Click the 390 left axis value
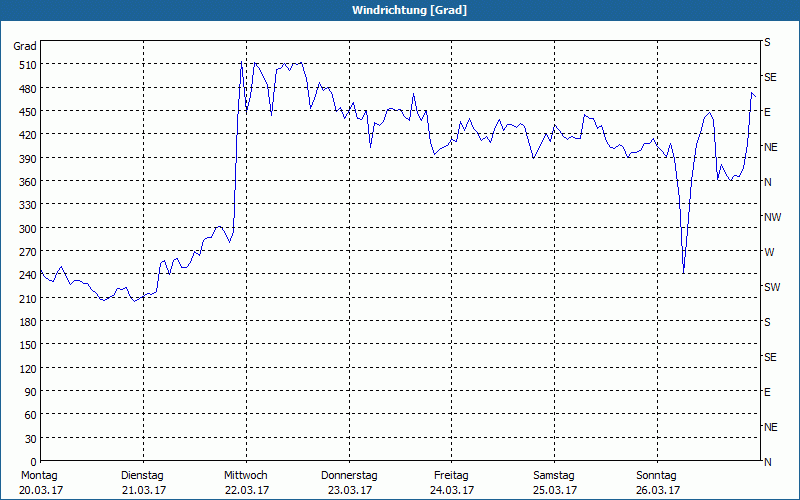800x500 pixels. click(29, 159)
